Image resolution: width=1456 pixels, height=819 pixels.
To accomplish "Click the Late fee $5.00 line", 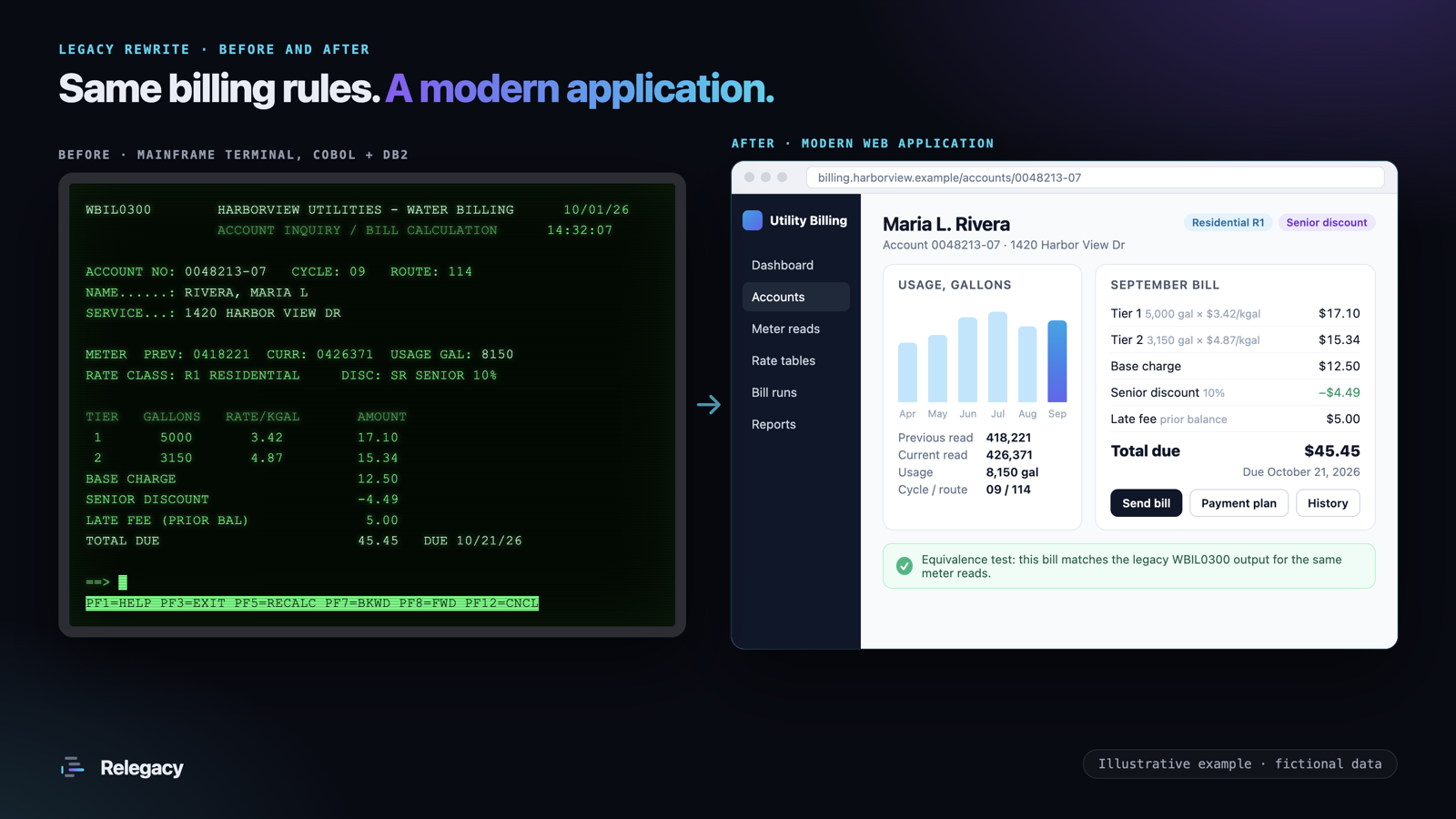I will [x=1235, y=419].
